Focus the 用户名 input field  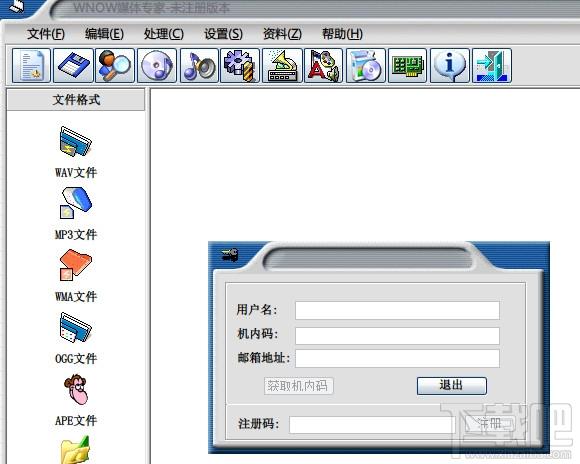point(397,310)
